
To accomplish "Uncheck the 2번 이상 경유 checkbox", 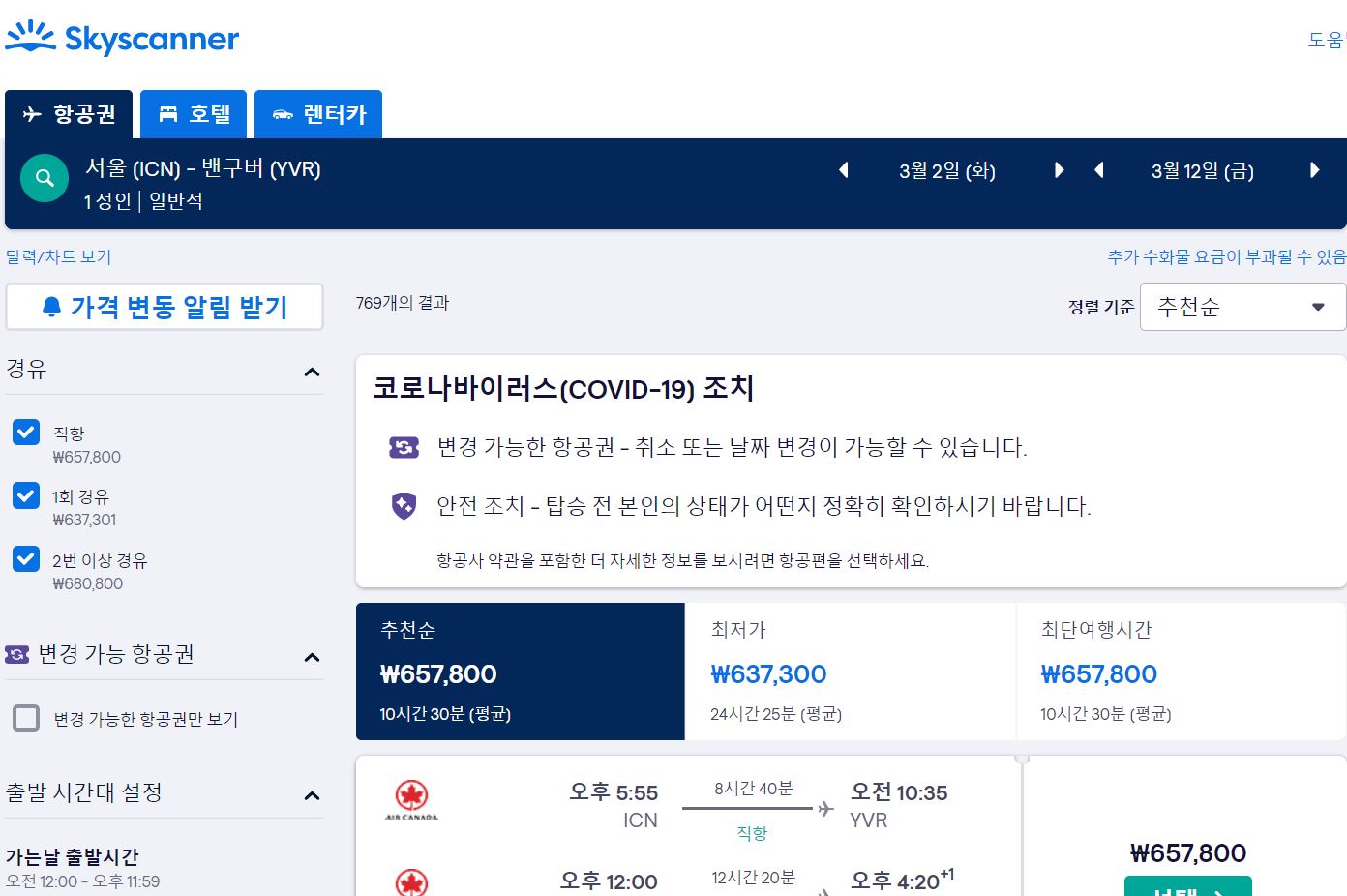I will point(26,558).
